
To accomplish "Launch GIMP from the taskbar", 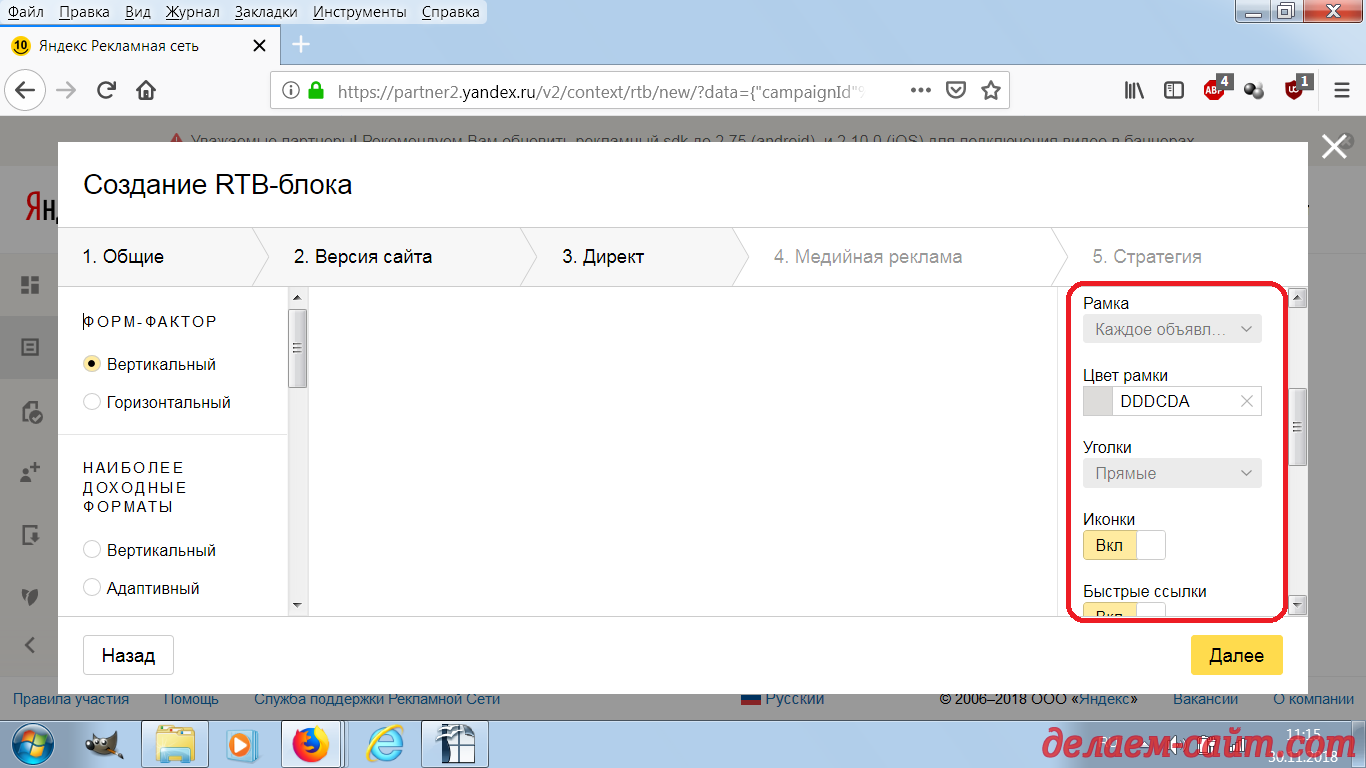I will click(x=102, y=745).
